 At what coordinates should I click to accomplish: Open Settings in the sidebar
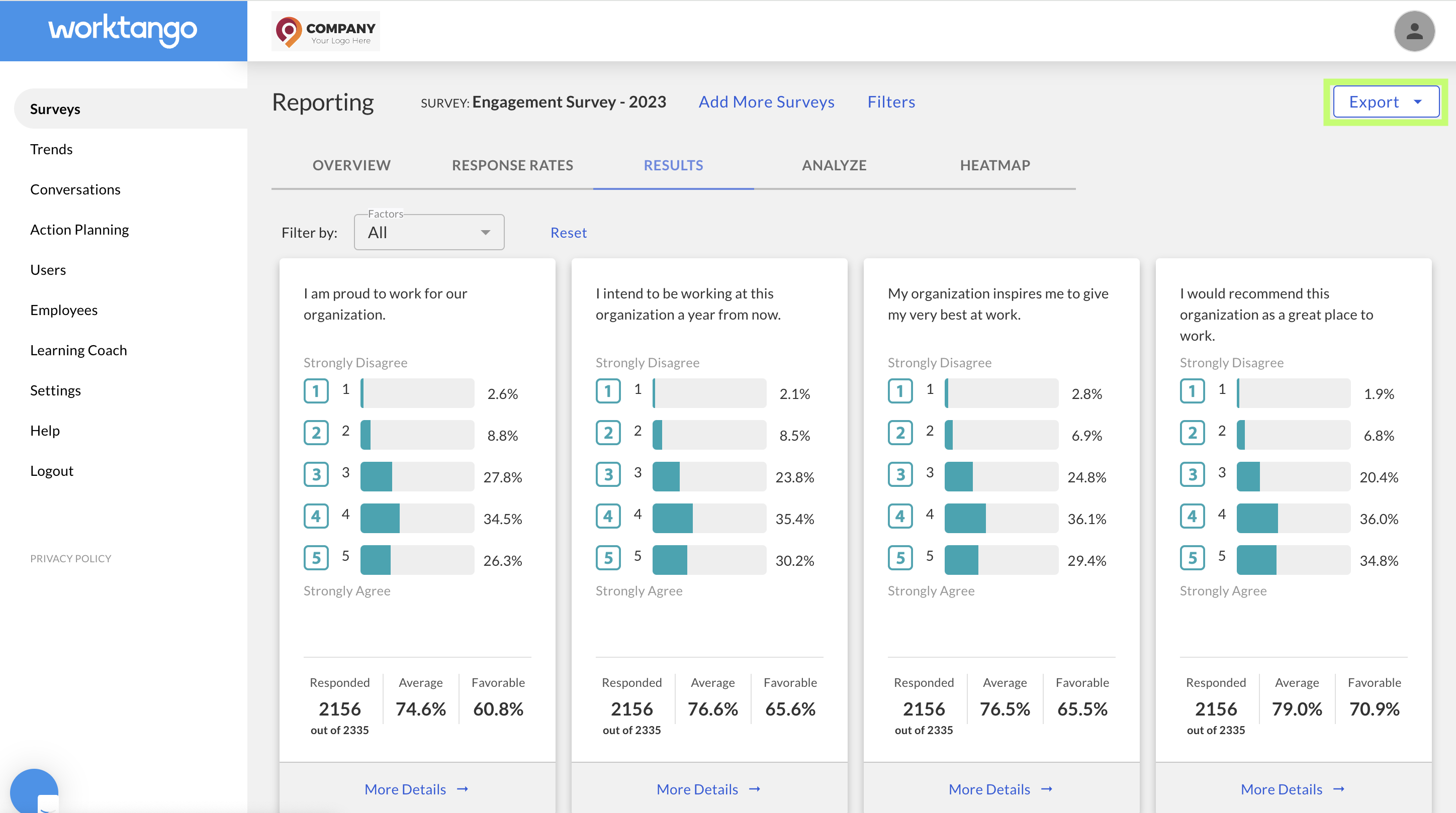point(55,390)
